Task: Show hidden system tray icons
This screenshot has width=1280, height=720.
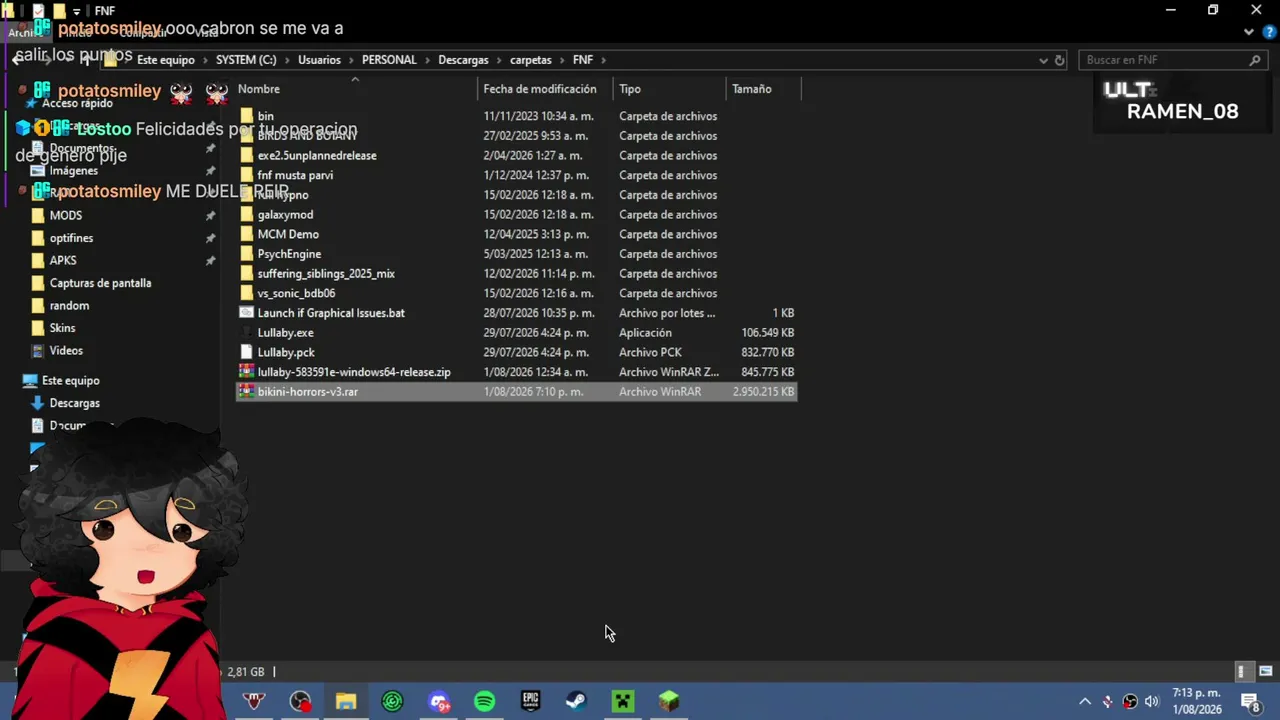Action: coord(1085,701)
